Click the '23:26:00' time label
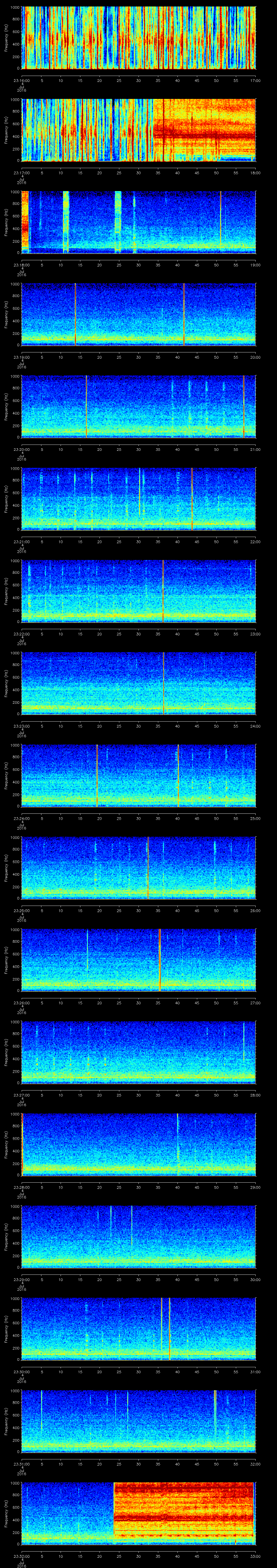The image size is (277, 1568). tap(21, 1003)
